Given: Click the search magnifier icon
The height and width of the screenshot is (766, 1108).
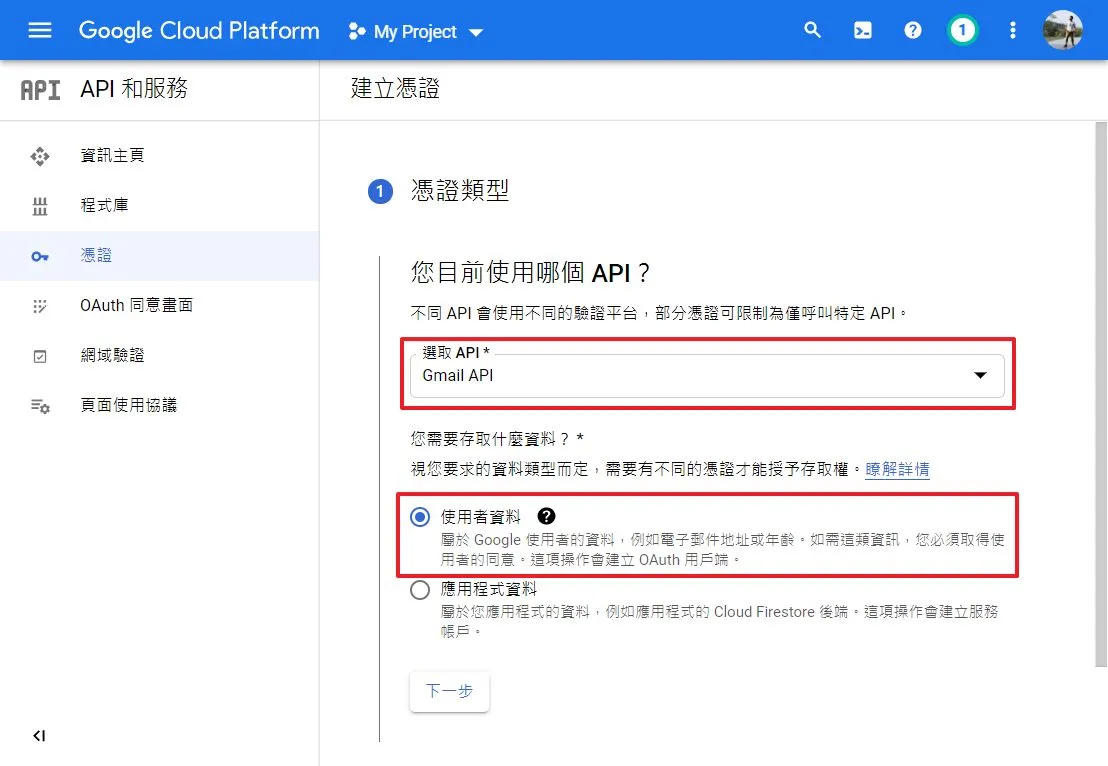Looking at the screenshot, I should [x=813, y=30].
